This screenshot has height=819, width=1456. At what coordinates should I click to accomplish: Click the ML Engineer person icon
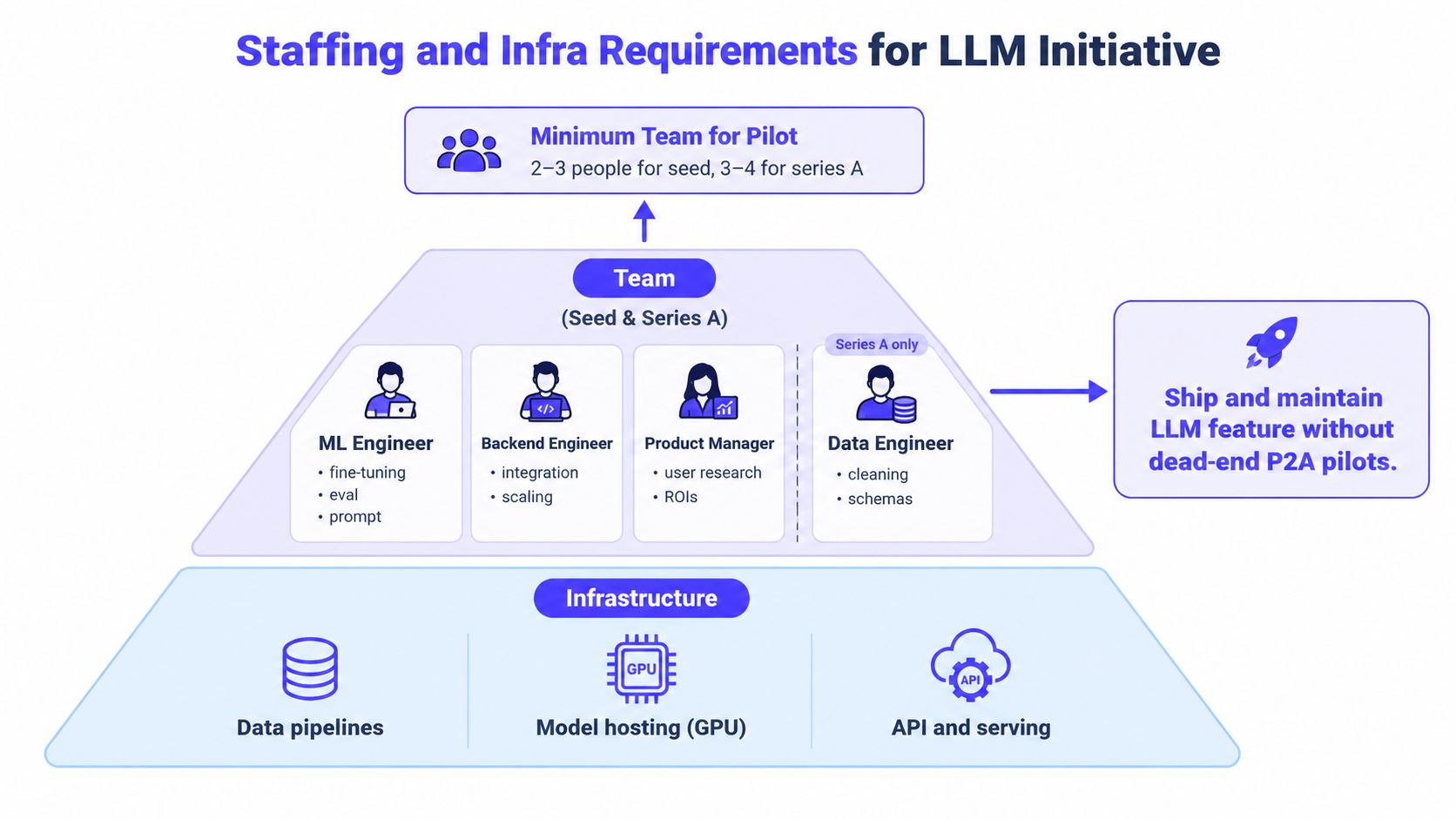click(x=390, y=391)
